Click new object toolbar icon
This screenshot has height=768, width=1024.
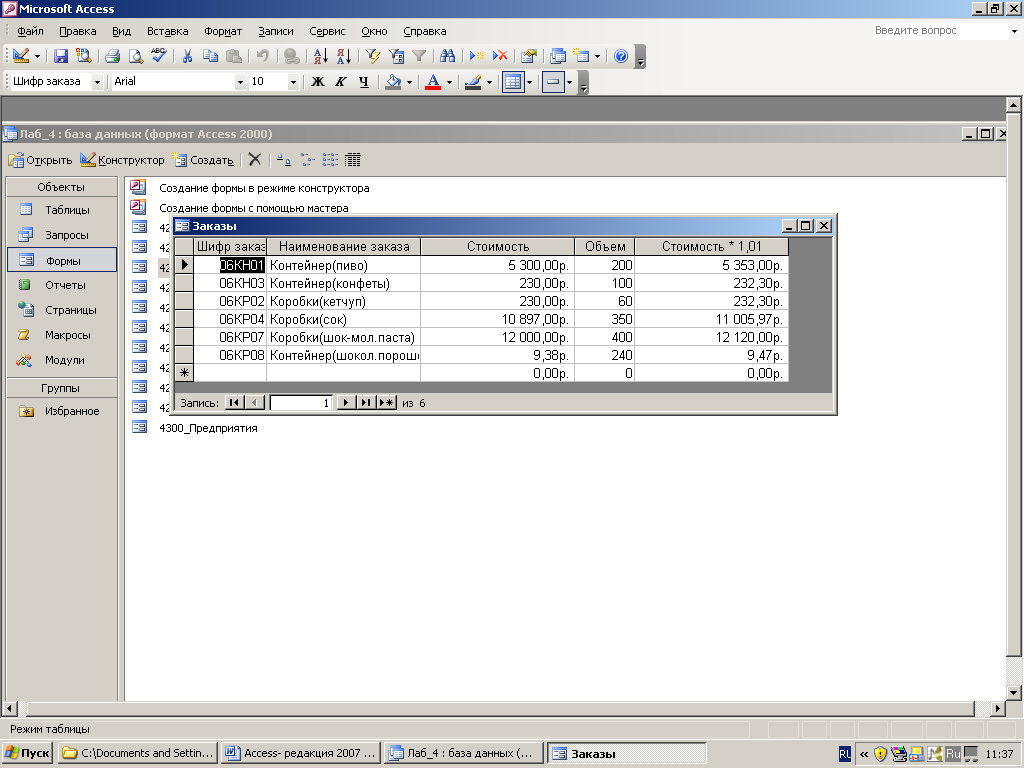[581, 56]
